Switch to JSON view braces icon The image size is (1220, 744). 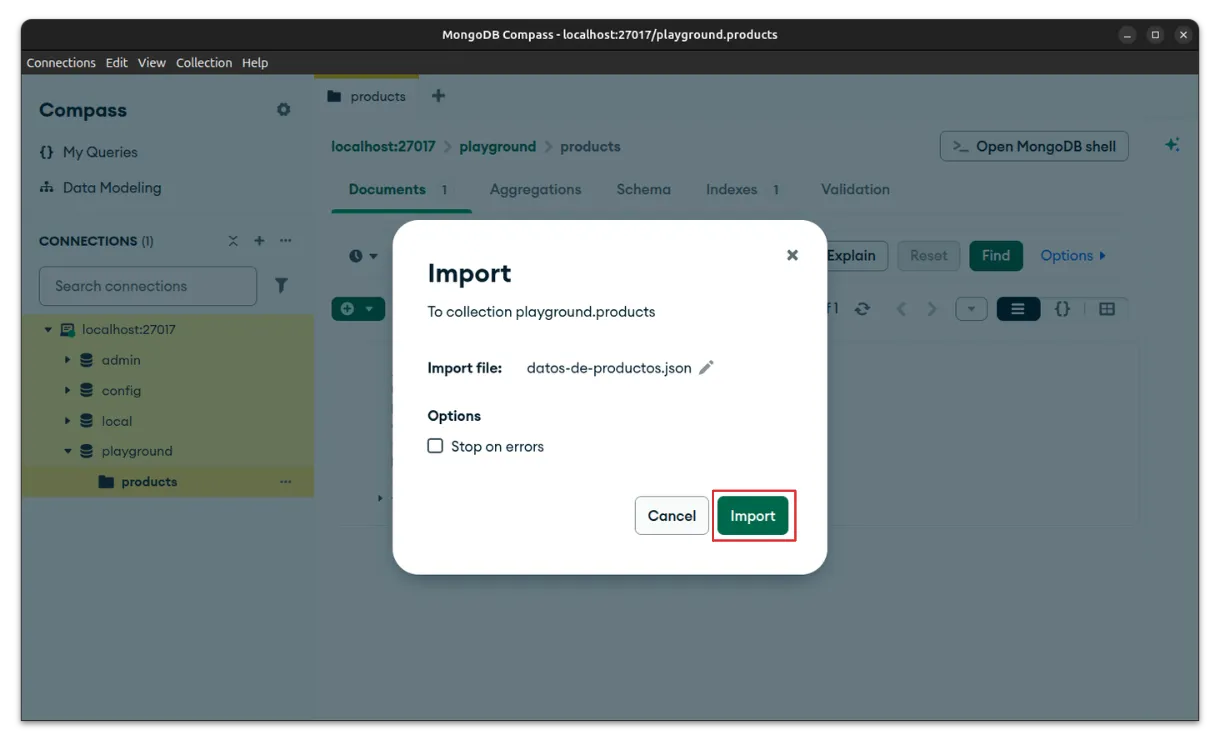[1062, 309]
